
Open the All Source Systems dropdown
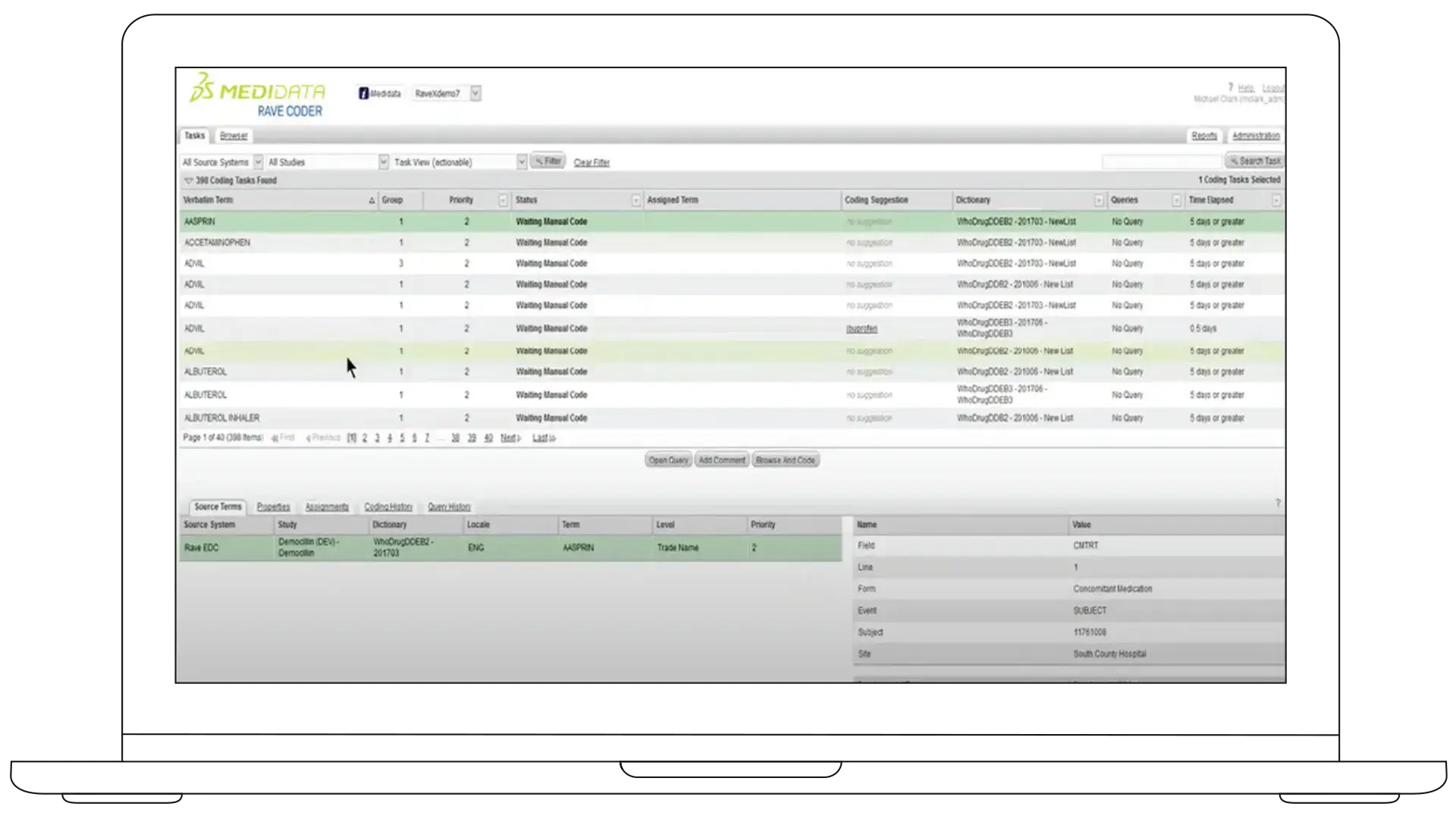point(258,162)
